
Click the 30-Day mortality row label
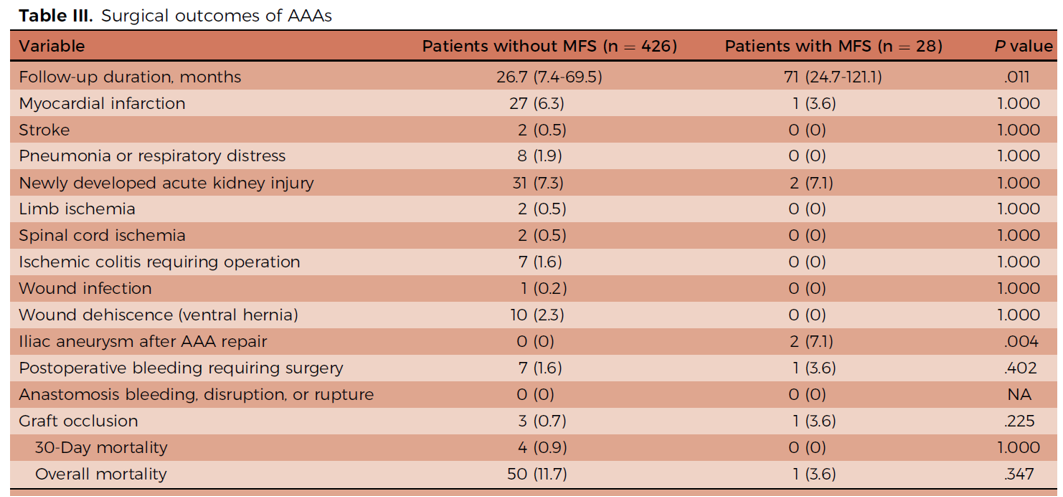click(x=101, y=448)
